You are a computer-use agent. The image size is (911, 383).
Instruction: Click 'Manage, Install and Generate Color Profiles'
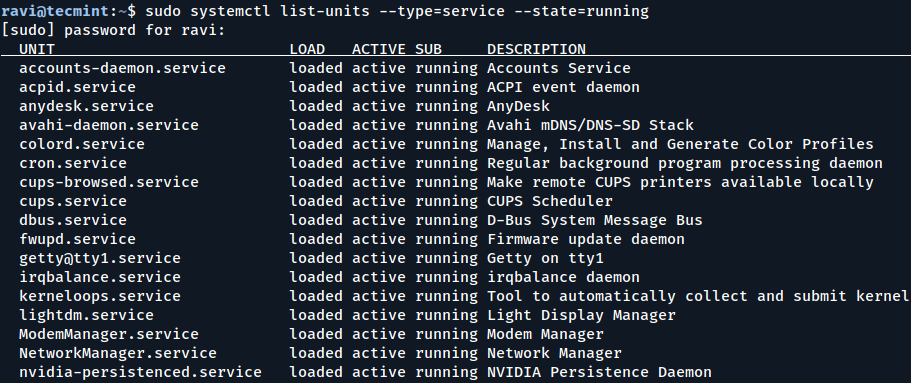[680, 144]
